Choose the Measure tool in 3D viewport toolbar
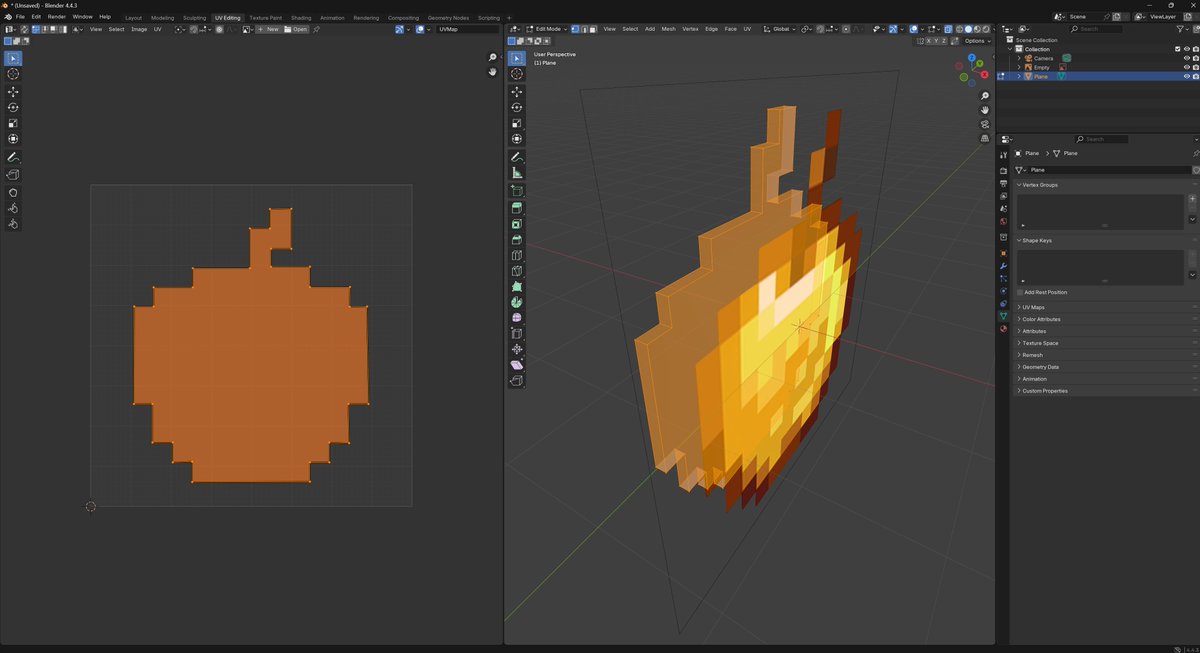 click(517, 173)
